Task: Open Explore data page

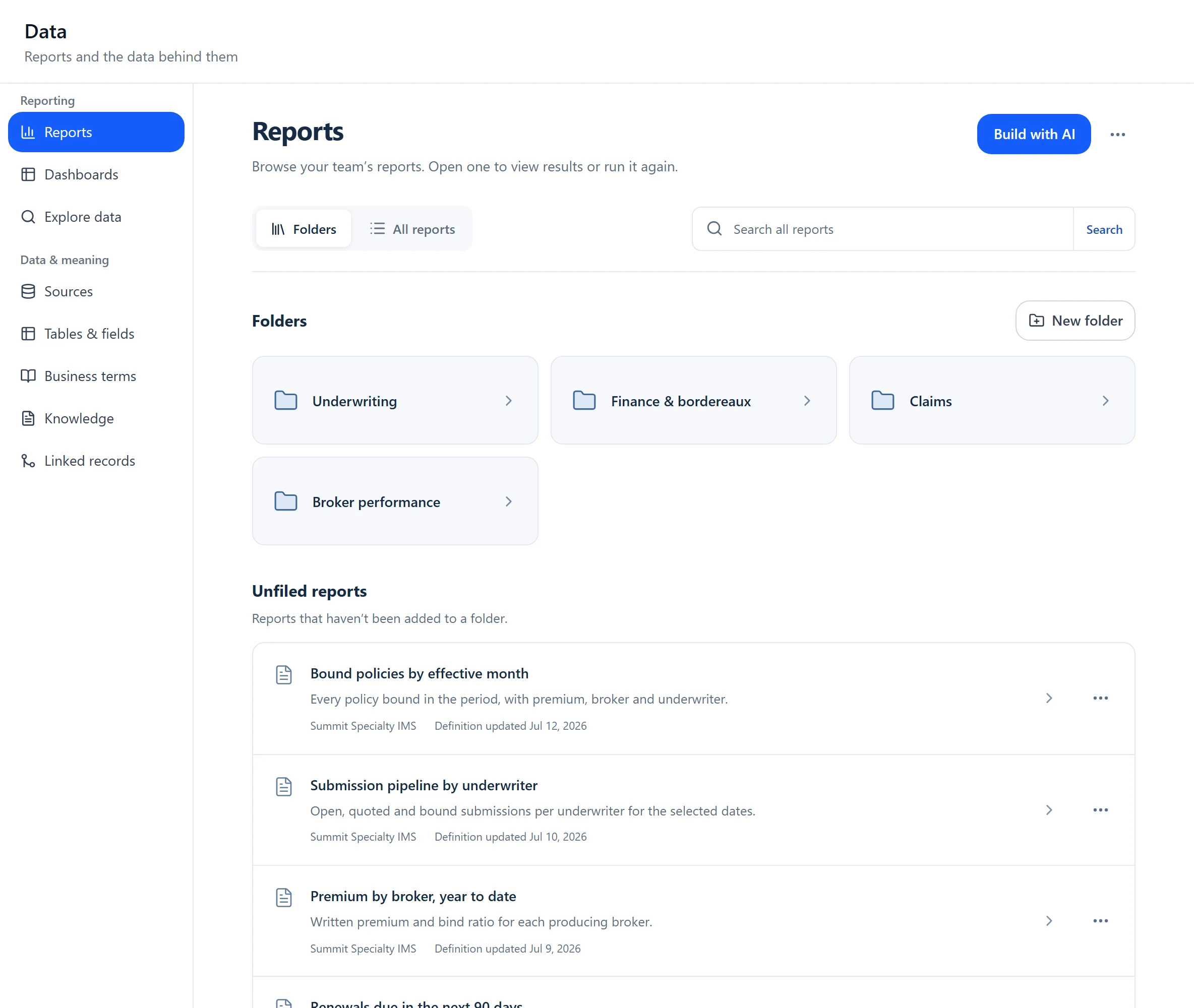Action: pos(96,217)
